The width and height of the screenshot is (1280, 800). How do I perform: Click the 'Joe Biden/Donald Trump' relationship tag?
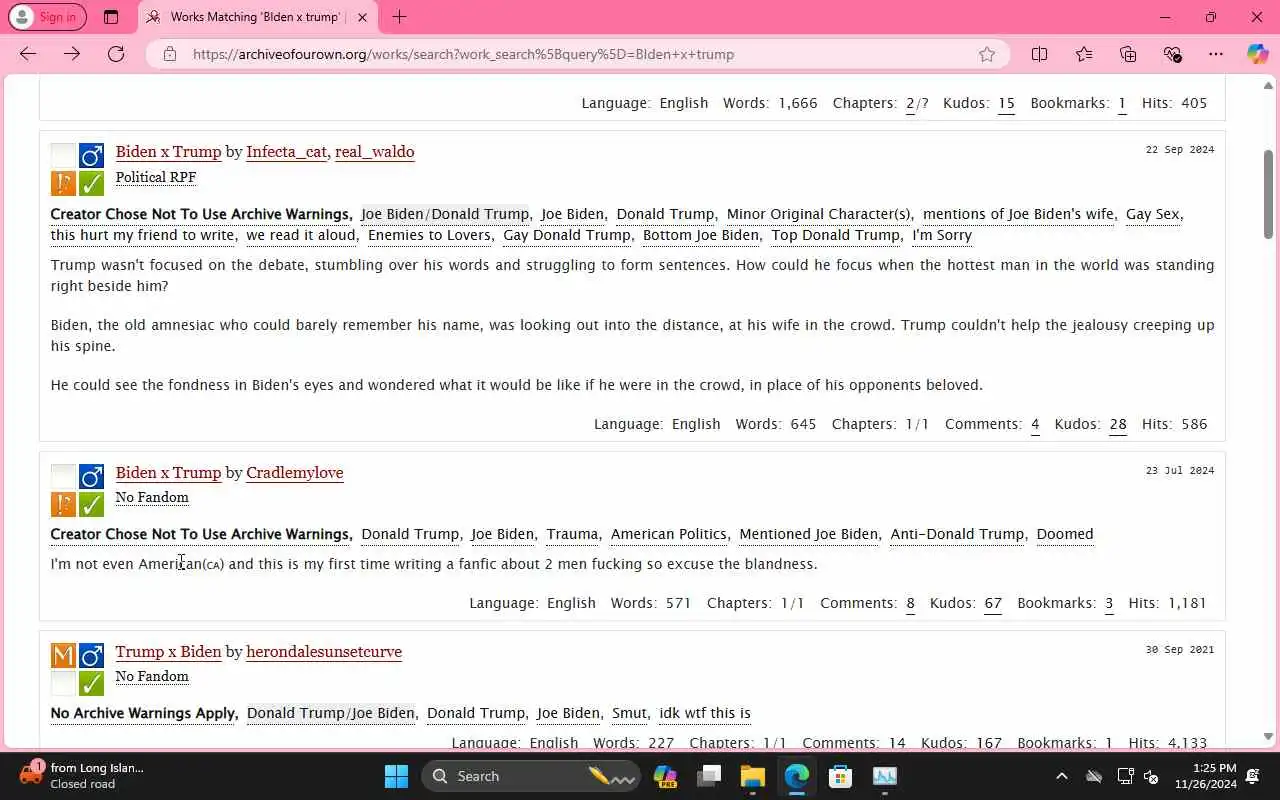coord(445,214)
